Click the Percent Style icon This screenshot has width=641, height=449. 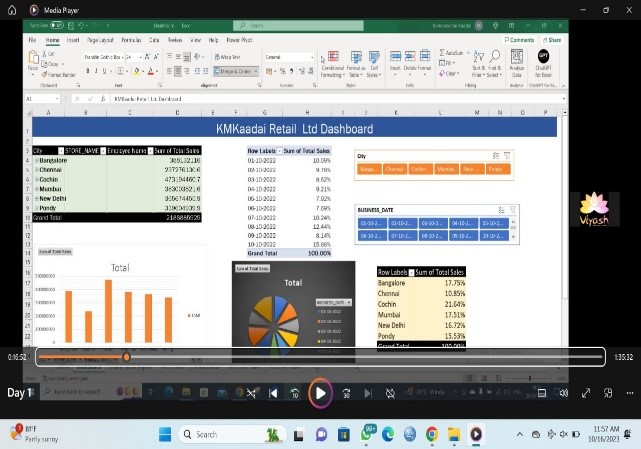(x=282, y=71)
